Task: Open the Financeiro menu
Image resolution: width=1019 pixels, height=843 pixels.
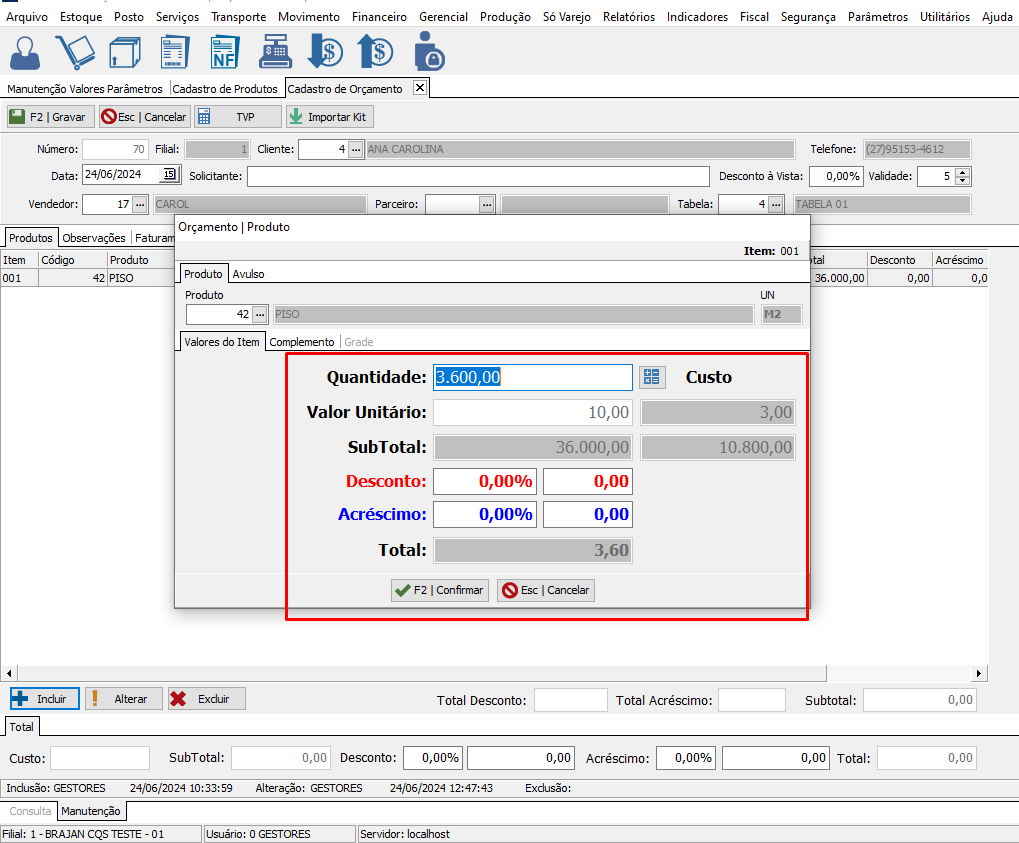Action: coord(379,17)
